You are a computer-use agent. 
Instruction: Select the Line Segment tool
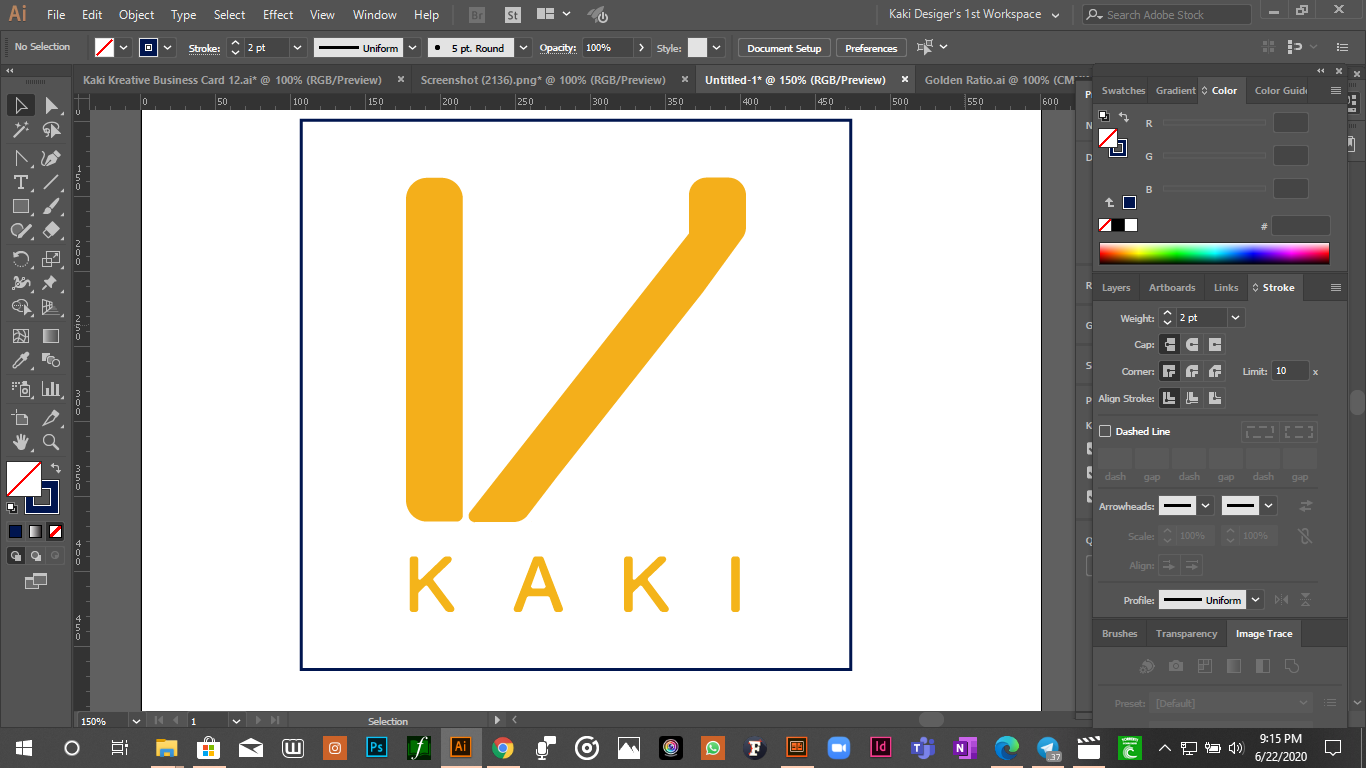pyautogui.click(x=52, y=182)
